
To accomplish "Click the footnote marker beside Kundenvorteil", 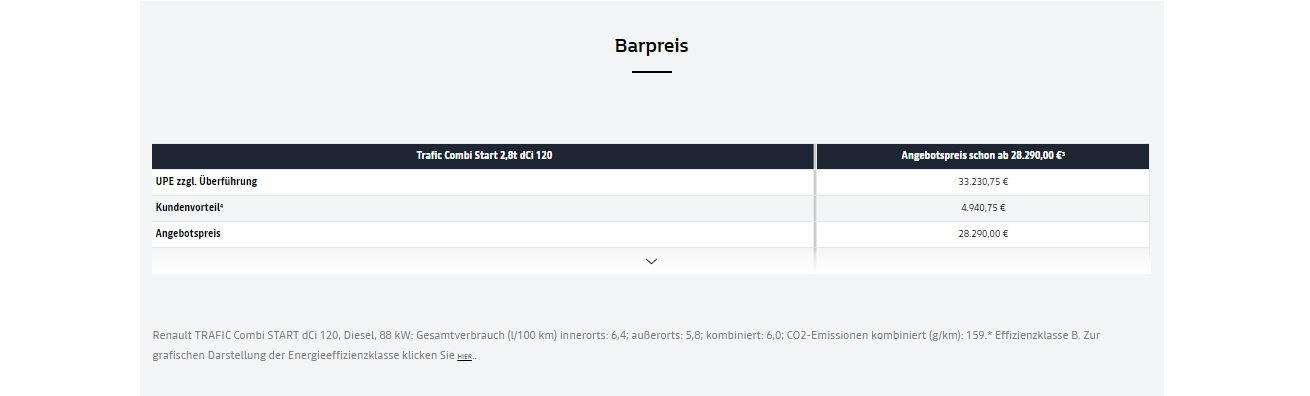I will point(222,206).
